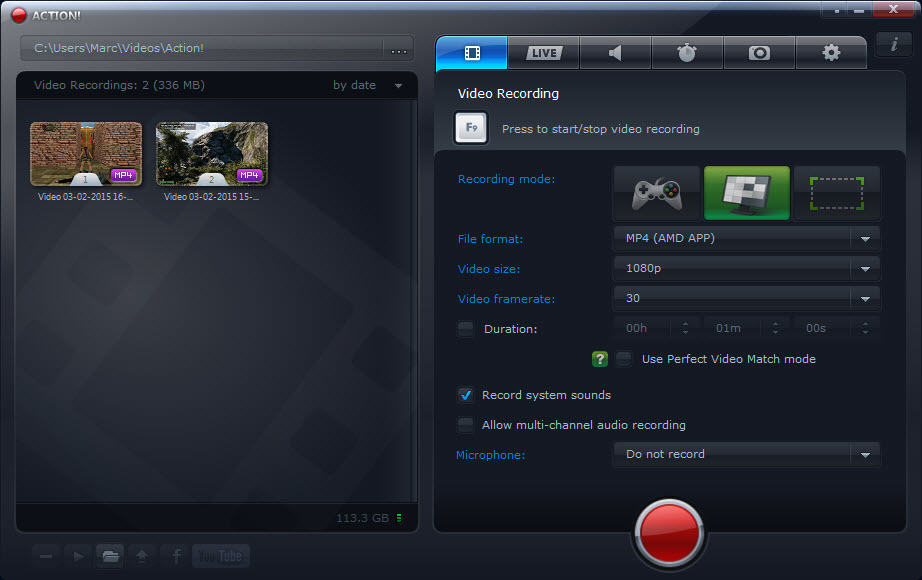Viewport: 922px width, 580px height.
Task: Enable the Duration checkbox
Action: point(466,329)
